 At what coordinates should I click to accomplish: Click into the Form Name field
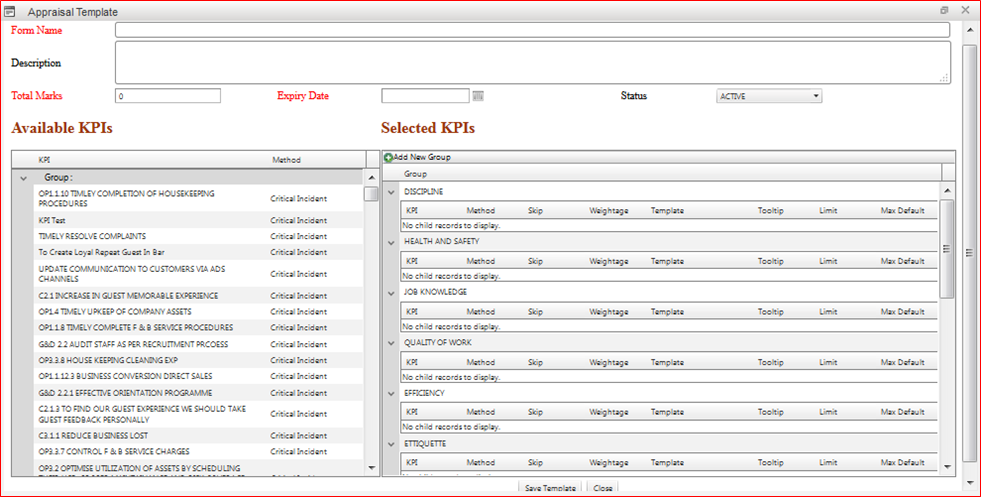(532, 30)
